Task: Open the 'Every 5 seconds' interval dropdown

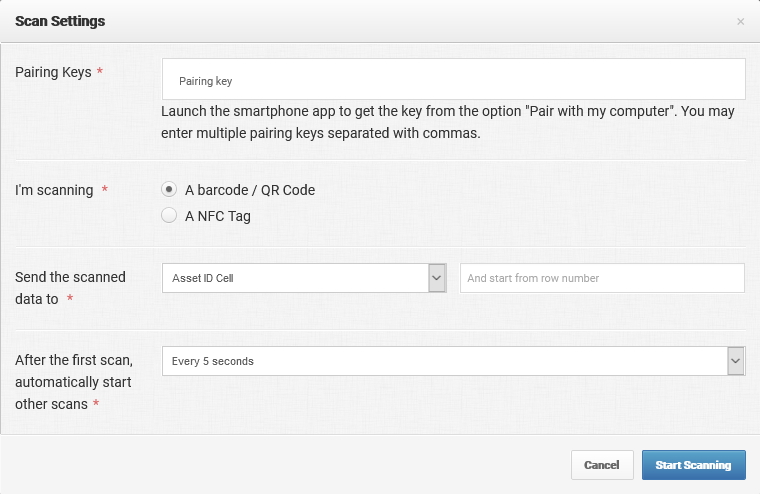Action: [454, 361]
